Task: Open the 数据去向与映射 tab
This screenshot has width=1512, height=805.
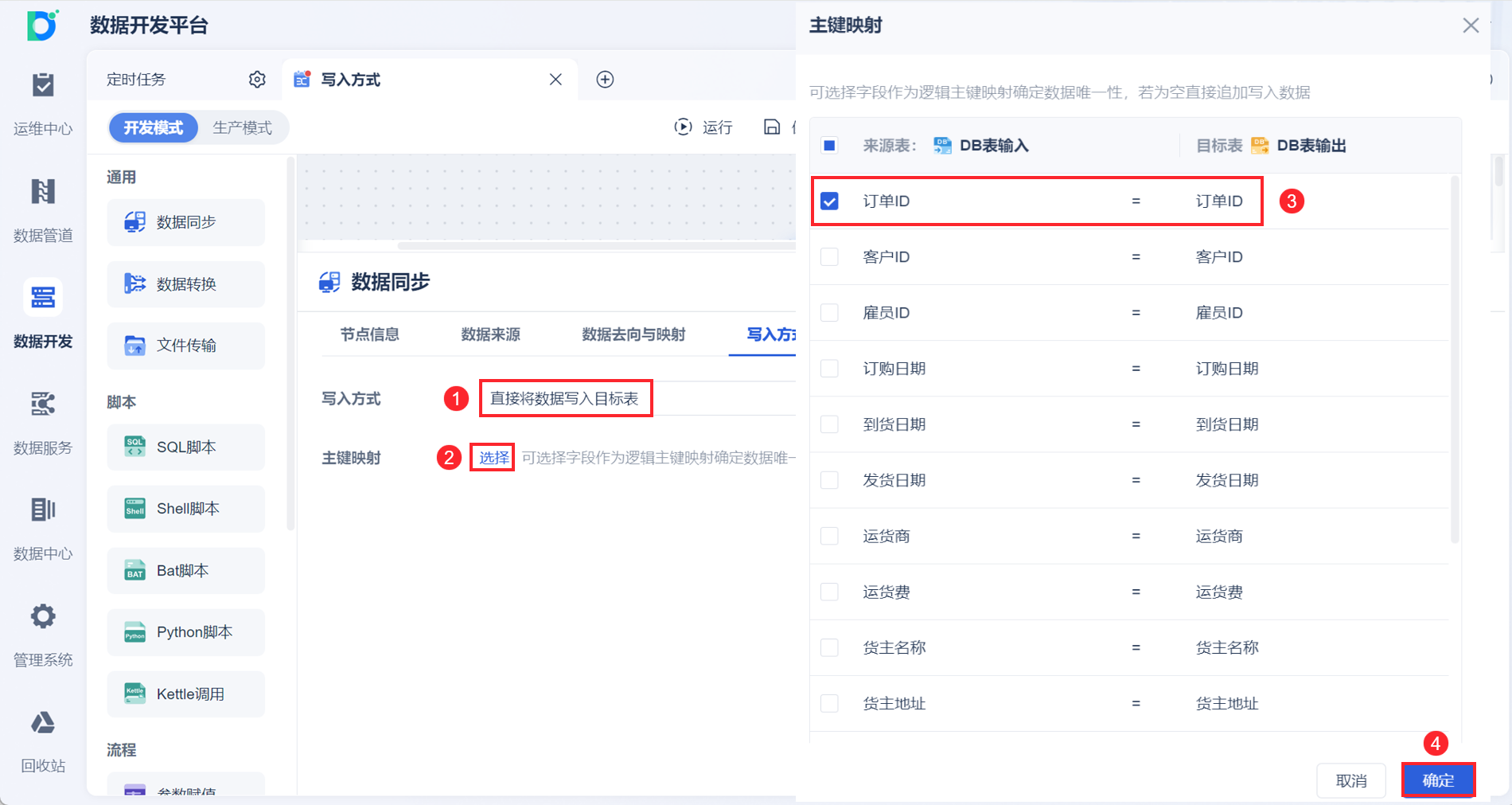Action: [x=633, y=334]
